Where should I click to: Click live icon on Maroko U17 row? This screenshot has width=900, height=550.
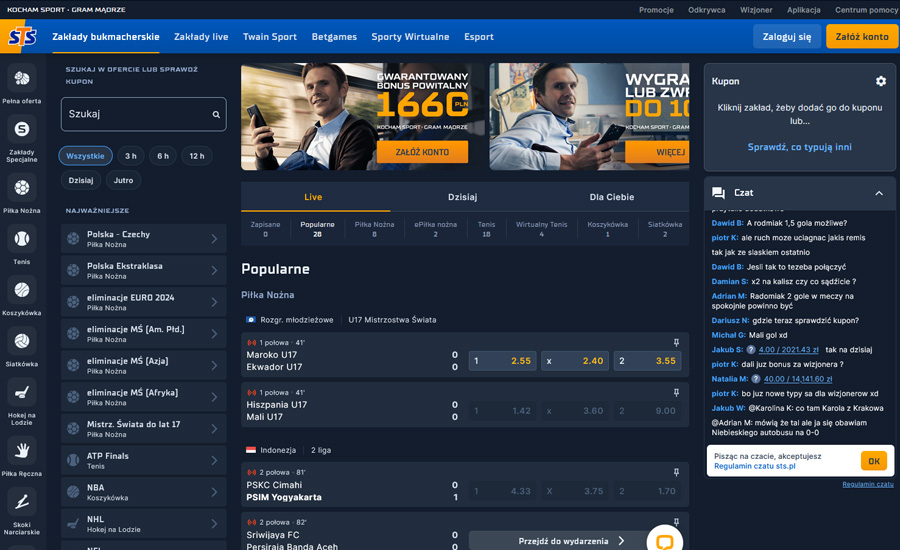click(251, 343)
